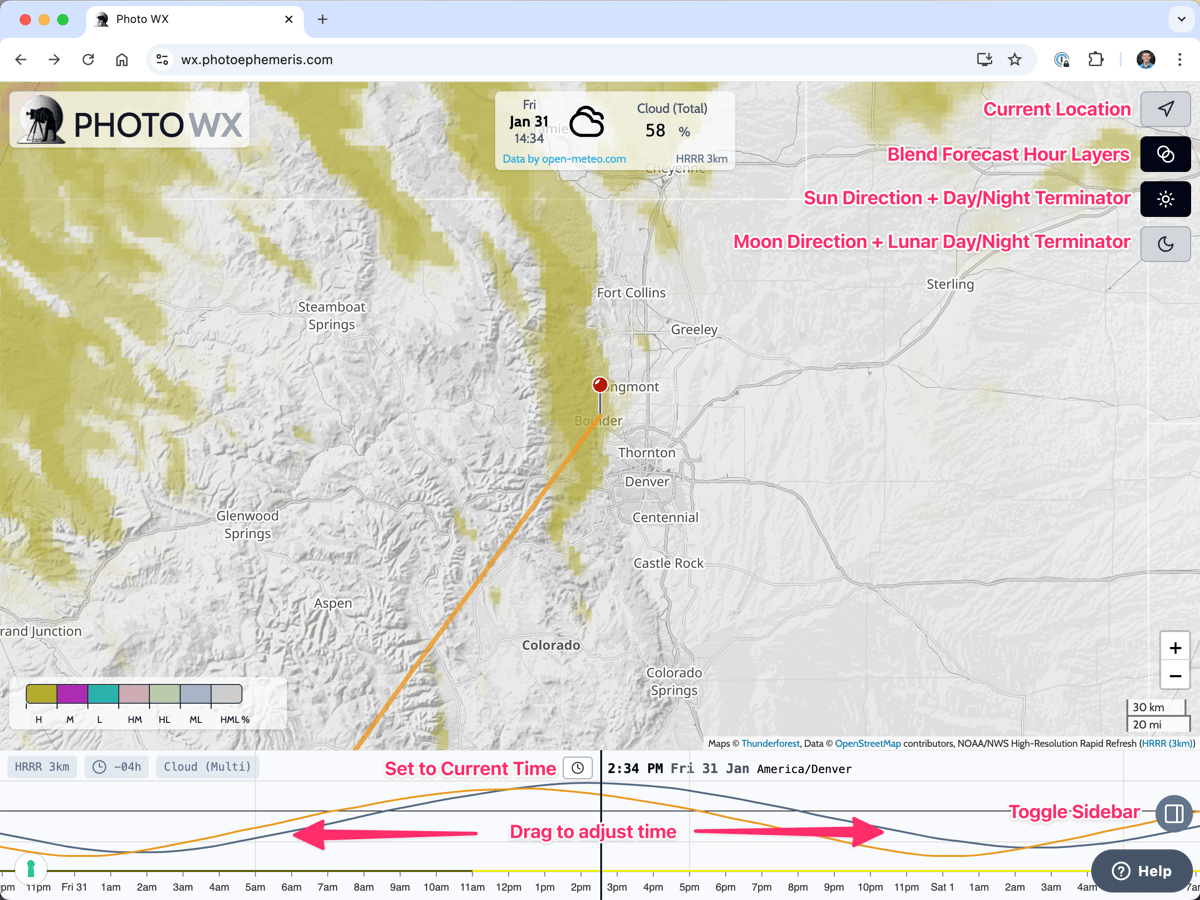Click the browser back arrow
The height and width of the screenshot is (900, 1200).
(21, 60)
